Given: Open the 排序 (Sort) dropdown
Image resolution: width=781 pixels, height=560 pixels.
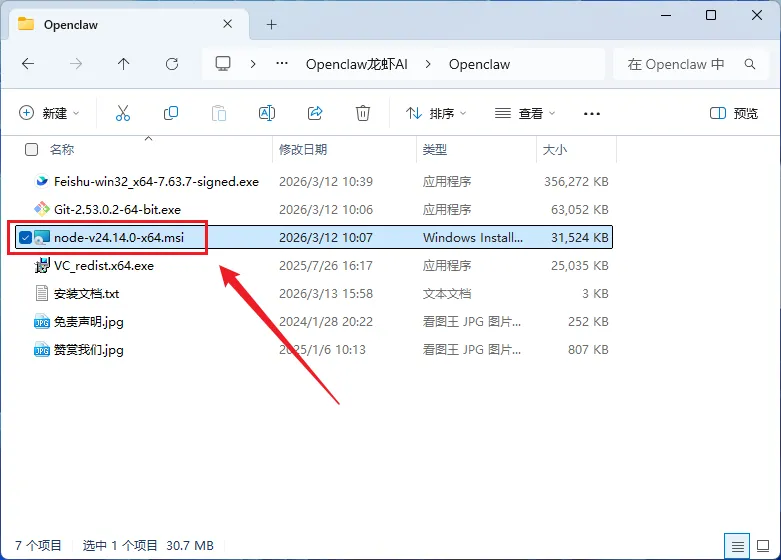Looking at the screenshot, I should [436, 114].
